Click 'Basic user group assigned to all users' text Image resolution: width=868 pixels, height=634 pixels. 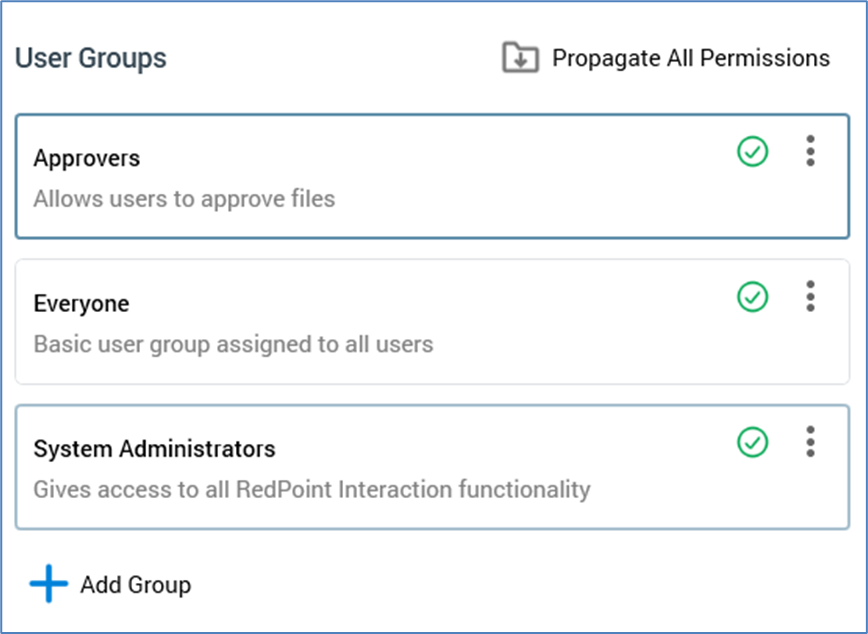[x=233, y=345]
